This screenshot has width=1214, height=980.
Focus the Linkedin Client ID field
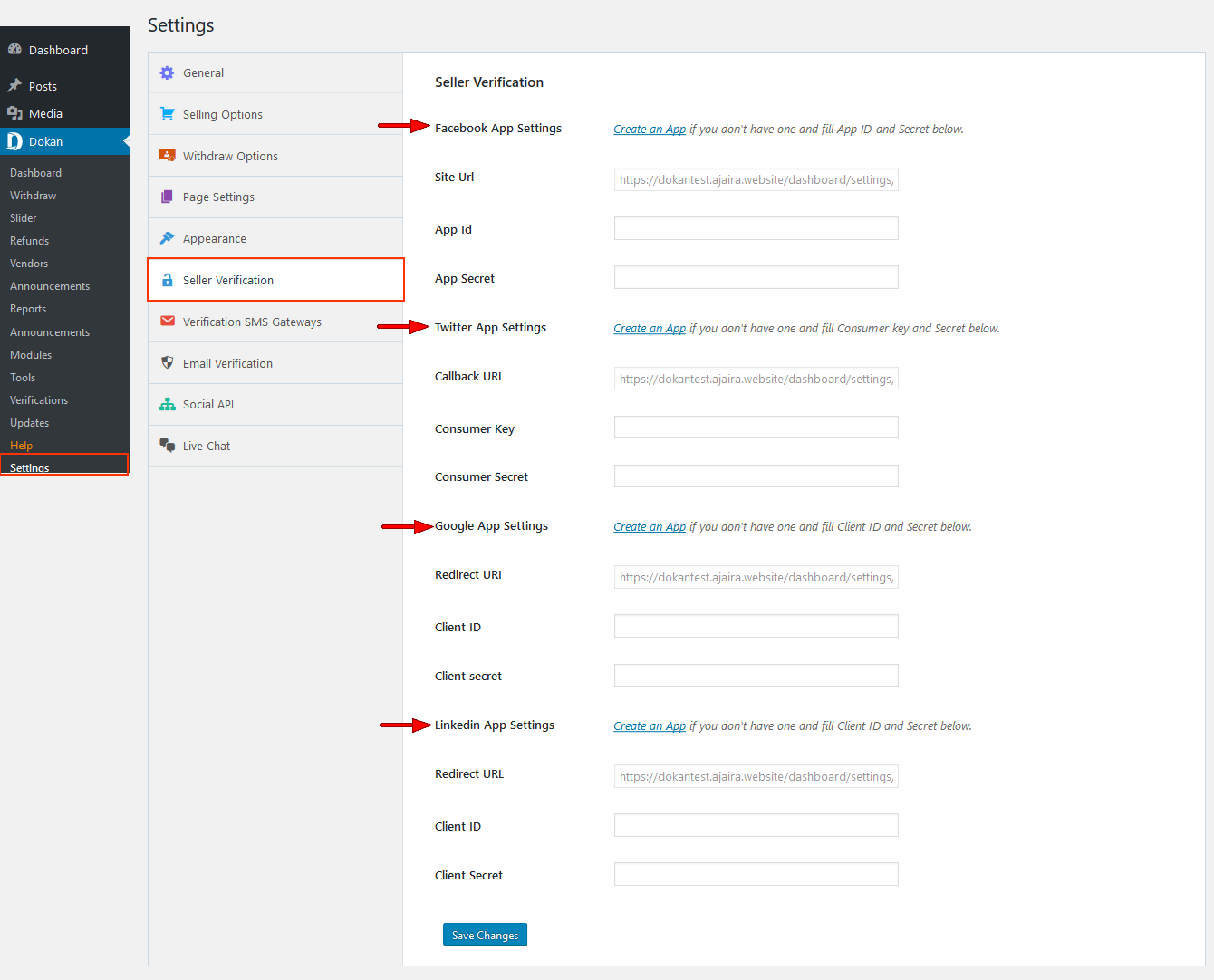point(756,825)
